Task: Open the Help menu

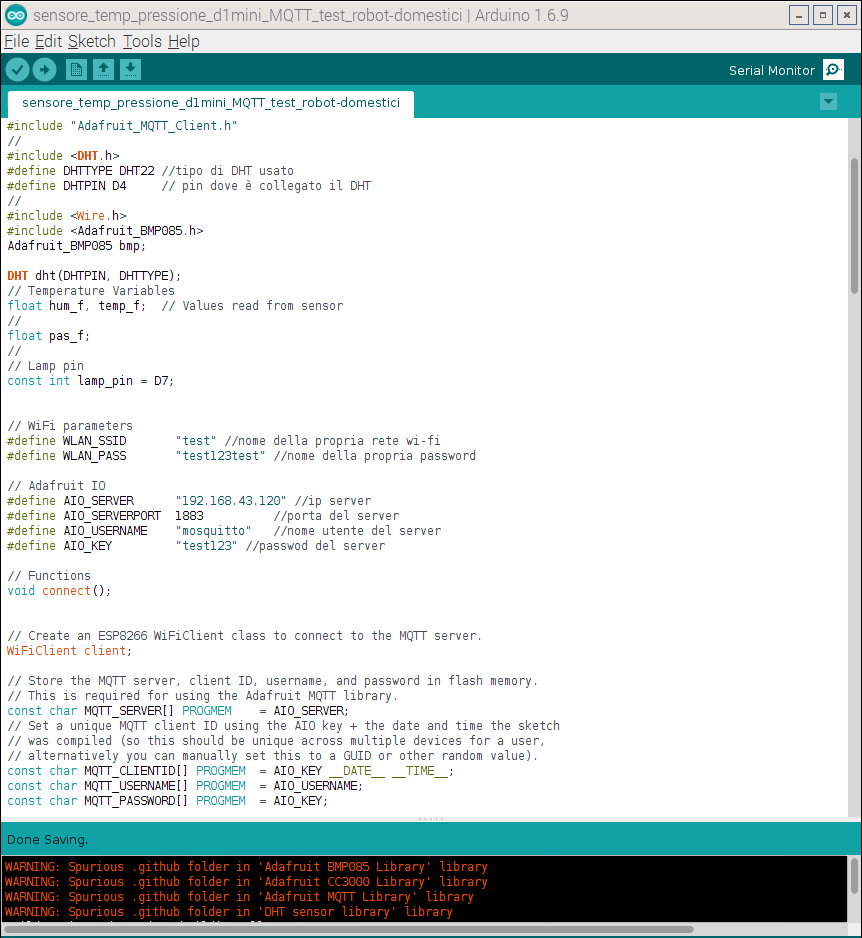Action: coord(184,41)
